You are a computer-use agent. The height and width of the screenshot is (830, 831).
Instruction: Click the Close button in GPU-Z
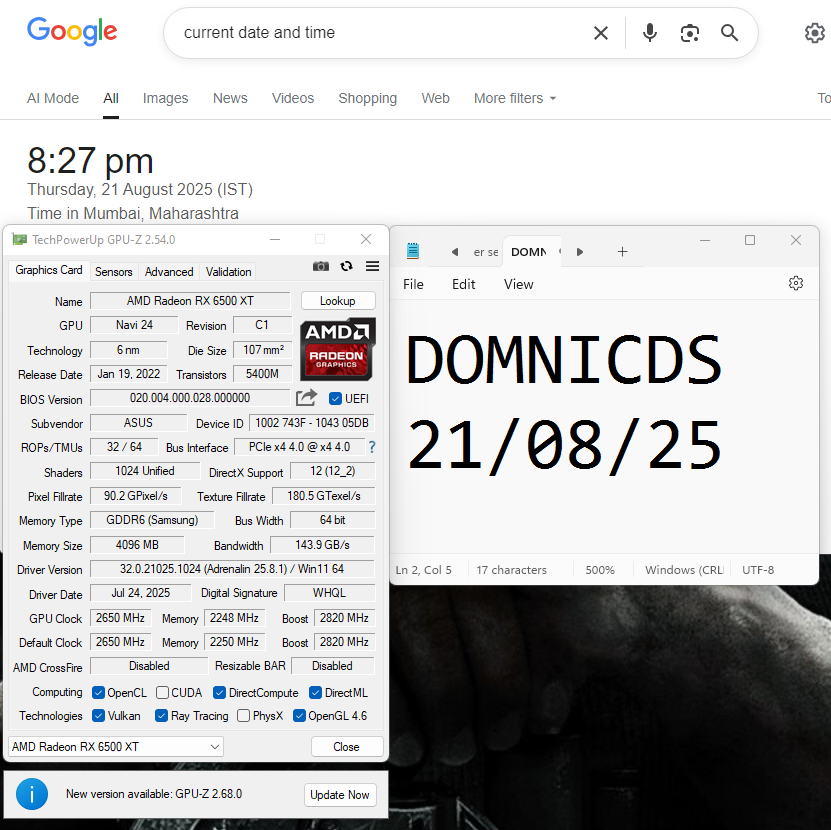pos(347,747)
